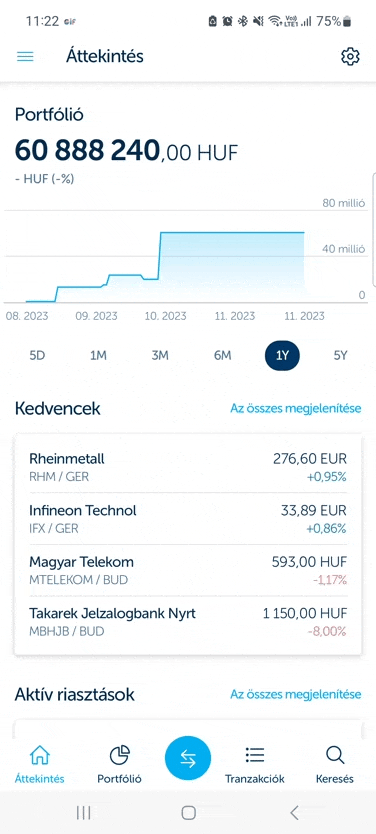The width and height of the screenshot is (376, 834).
Task: Tap the blue transfer arrows button
Action: click(x=188, y=759)
